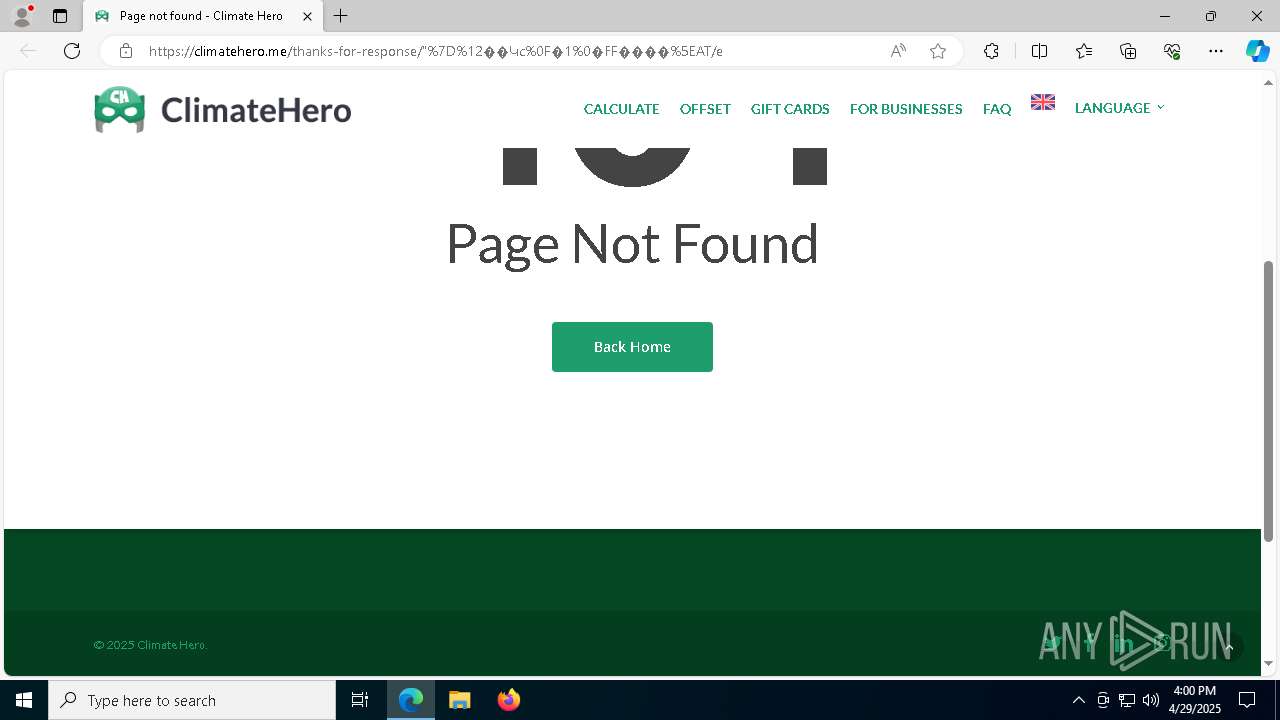Open the CALCULATE menu item
This screenshot has height=720, width=1280.
[621, 109]
